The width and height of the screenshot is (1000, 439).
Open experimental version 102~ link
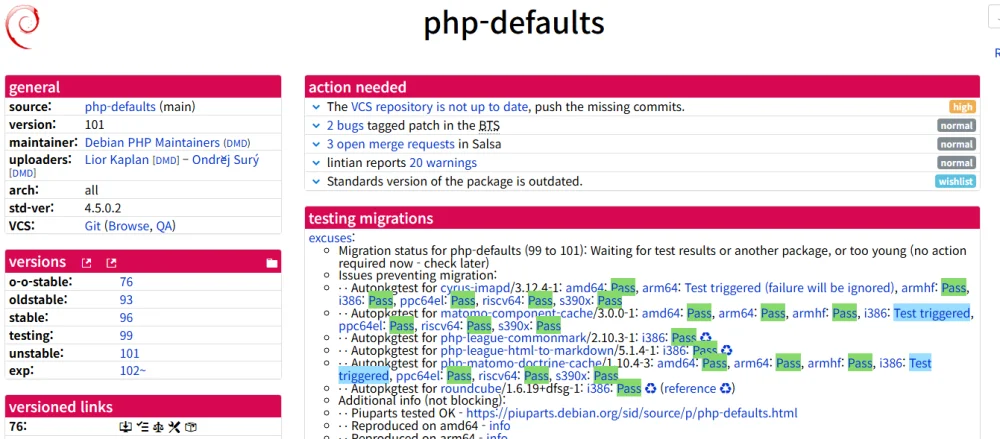[x=133, y=371]
